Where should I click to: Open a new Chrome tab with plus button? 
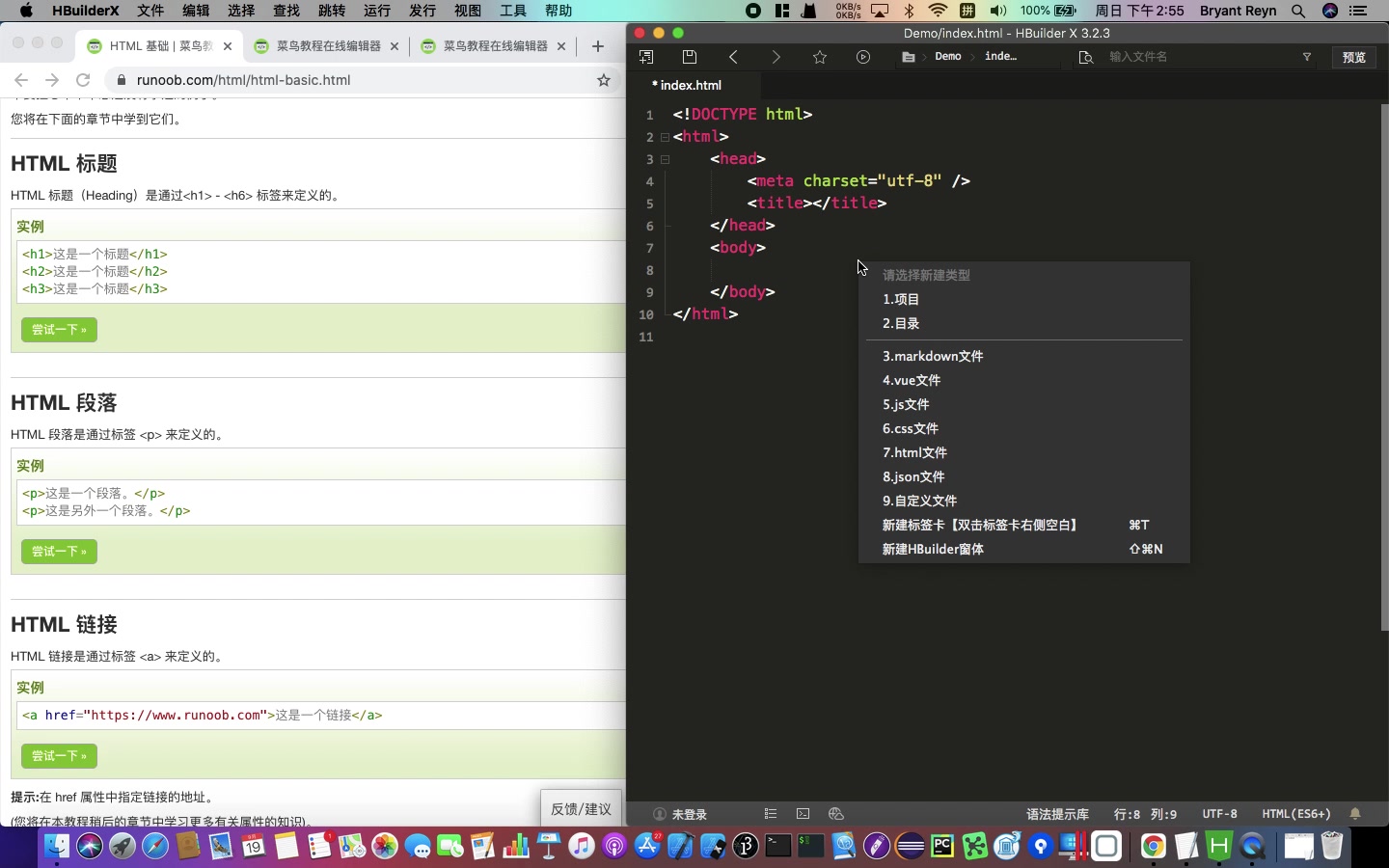(x=598, y=46)
